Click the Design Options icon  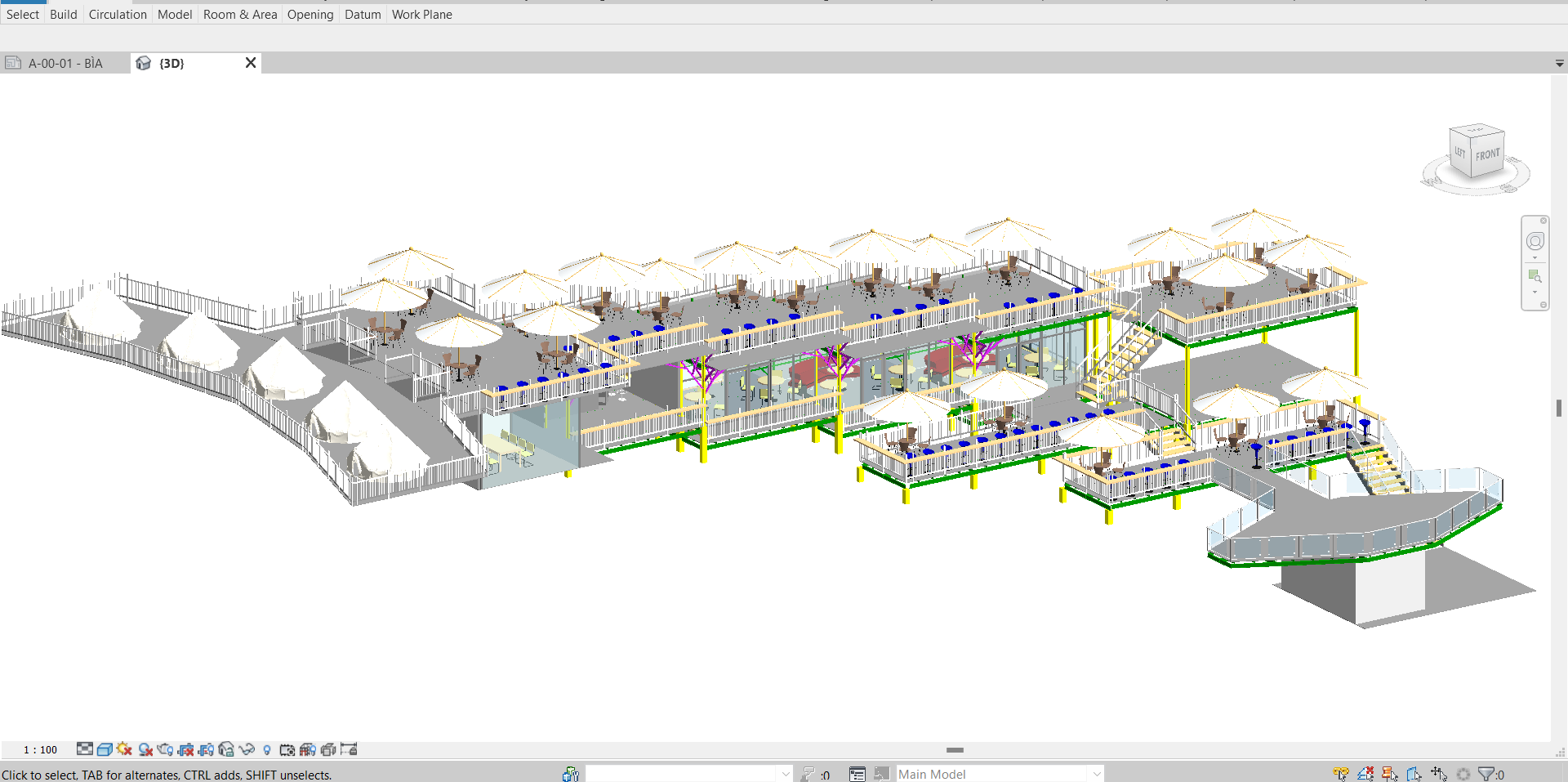(857, 774)
